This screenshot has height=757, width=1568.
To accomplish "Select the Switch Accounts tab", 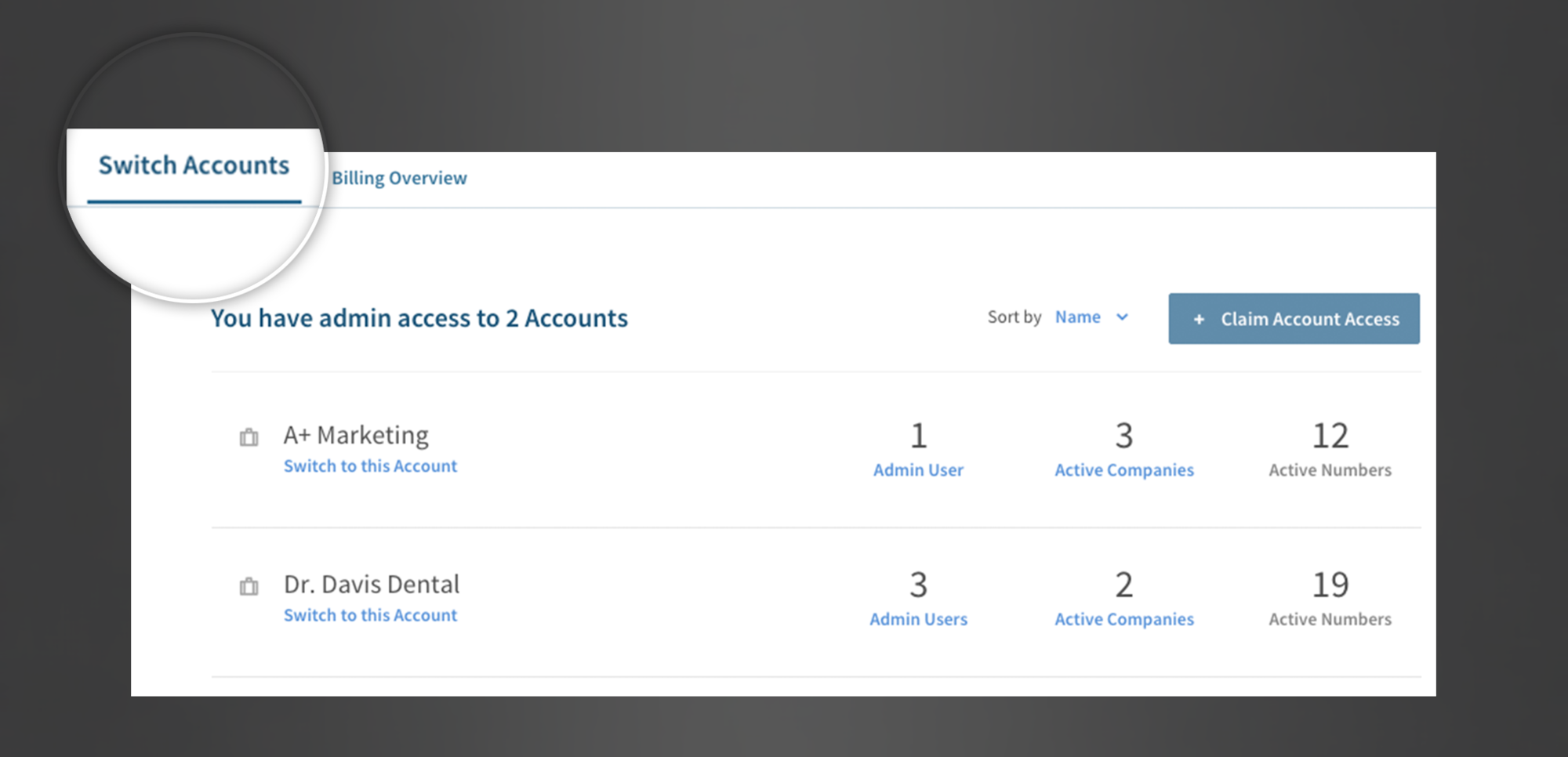I will pos(194,166).
